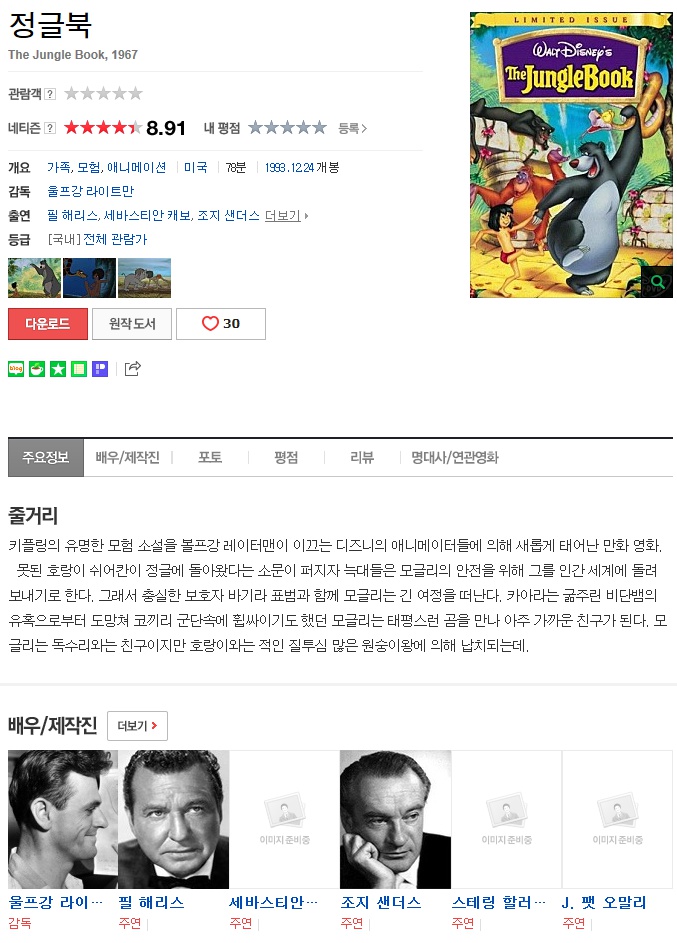Open the external share arrow icon
677x943 pixels.
coord(132,369)
